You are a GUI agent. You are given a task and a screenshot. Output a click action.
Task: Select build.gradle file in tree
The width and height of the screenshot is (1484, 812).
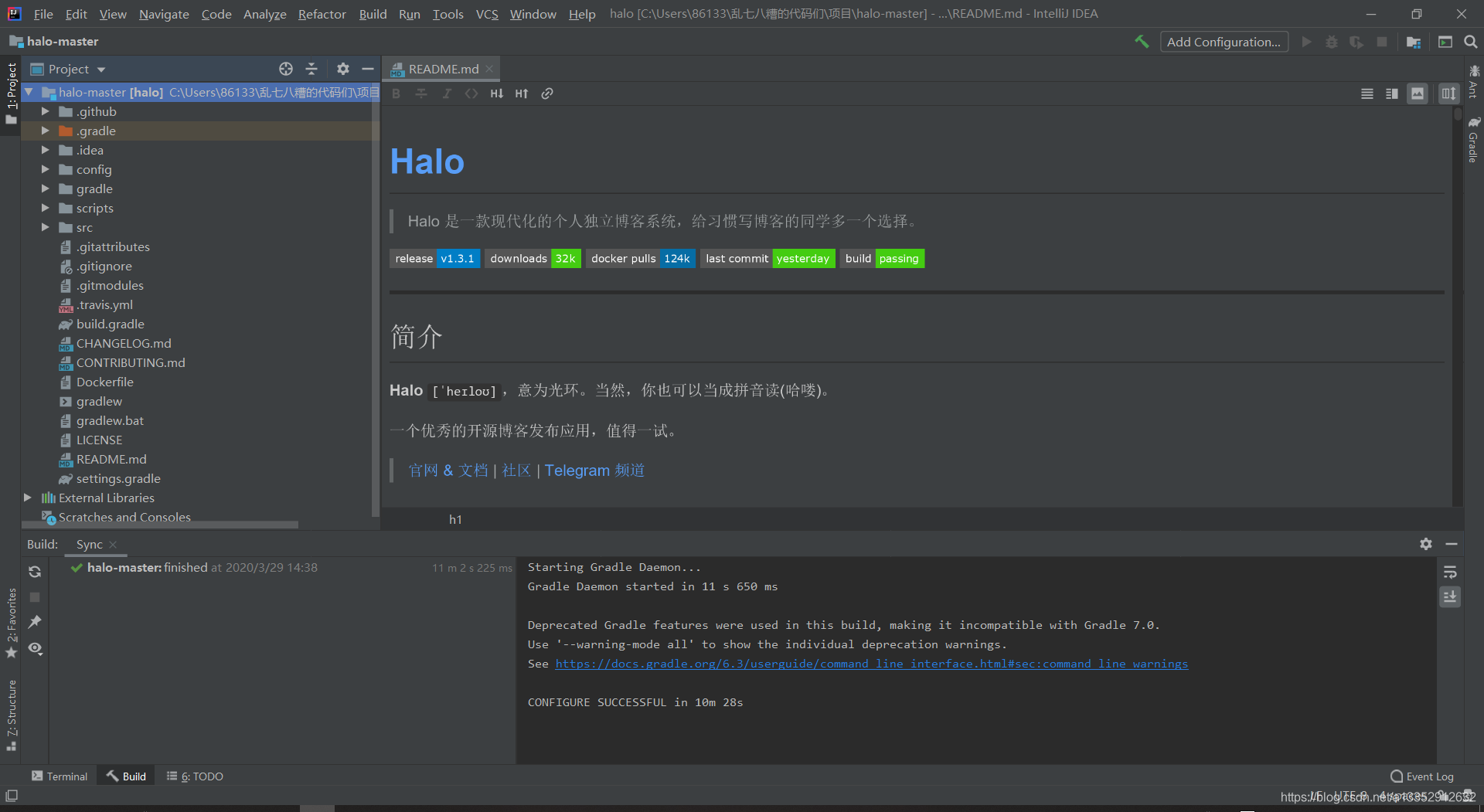click(x=110, y=324)
